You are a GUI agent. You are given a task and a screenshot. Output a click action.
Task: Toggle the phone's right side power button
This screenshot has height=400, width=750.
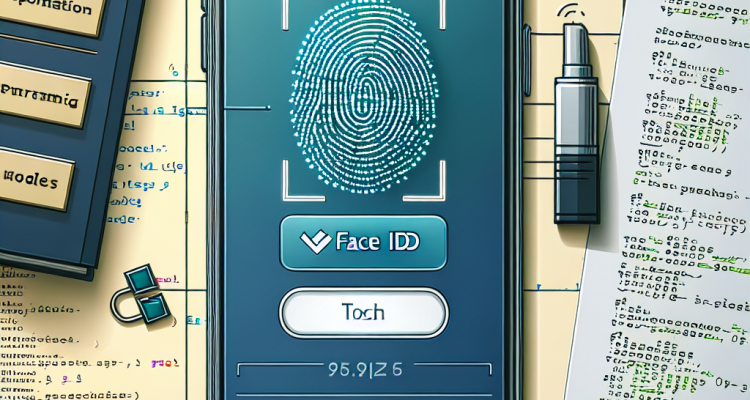tap(527, 60)
